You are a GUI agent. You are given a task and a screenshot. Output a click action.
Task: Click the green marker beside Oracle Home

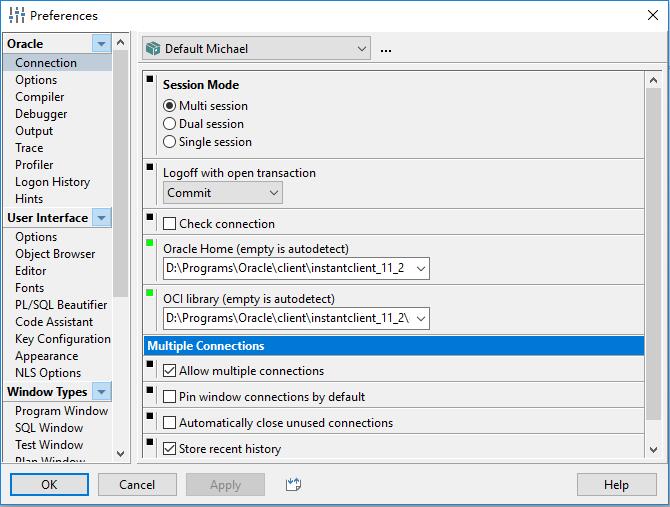(151, 243)
